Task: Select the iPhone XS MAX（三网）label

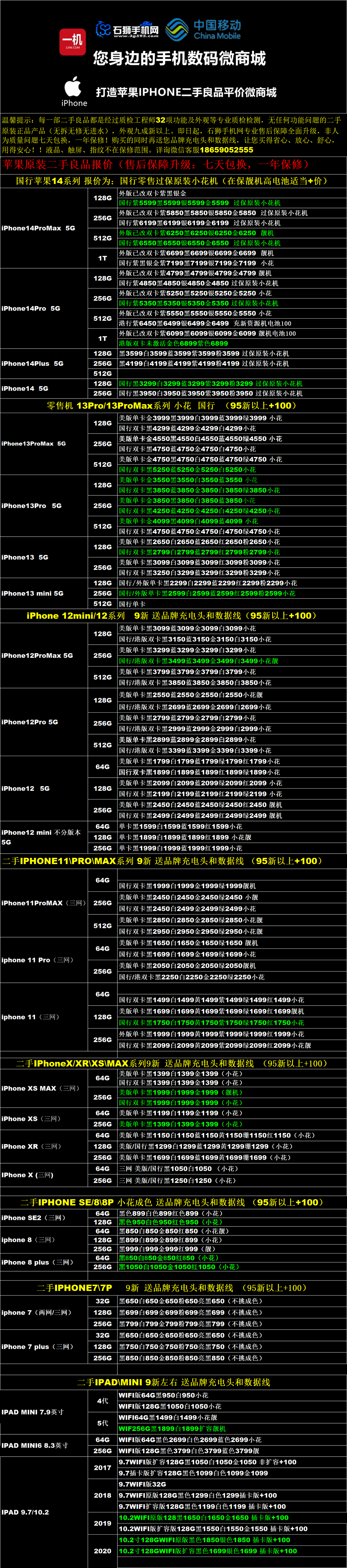Action: (x=41, y=1088)
